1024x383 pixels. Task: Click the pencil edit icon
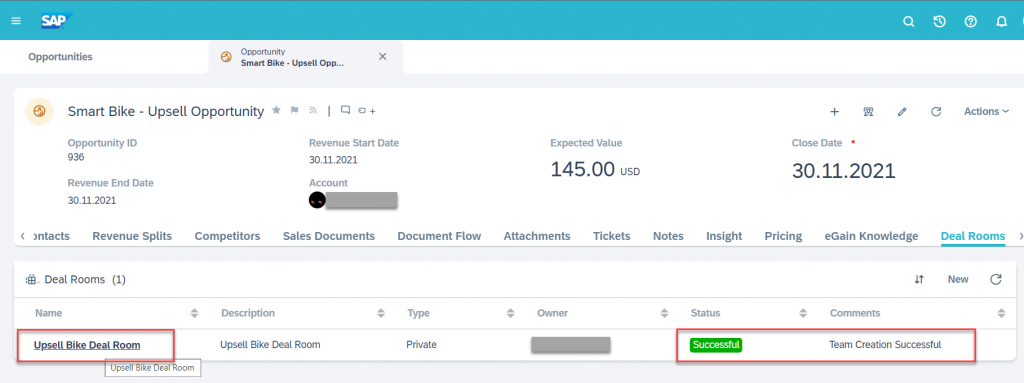coord(902,112)
